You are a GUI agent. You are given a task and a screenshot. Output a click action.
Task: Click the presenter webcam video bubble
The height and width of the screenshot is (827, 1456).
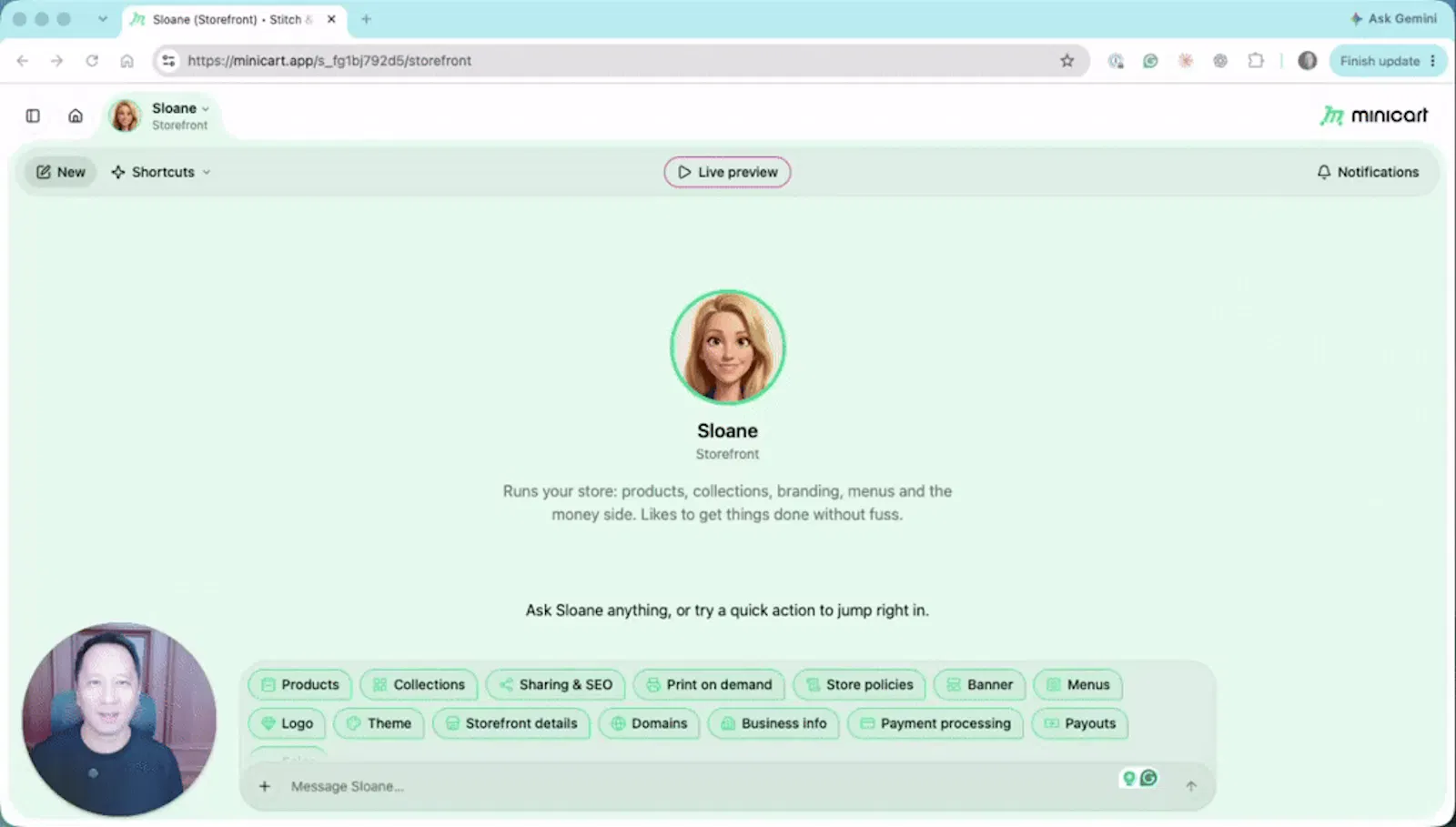click(119, 719)
